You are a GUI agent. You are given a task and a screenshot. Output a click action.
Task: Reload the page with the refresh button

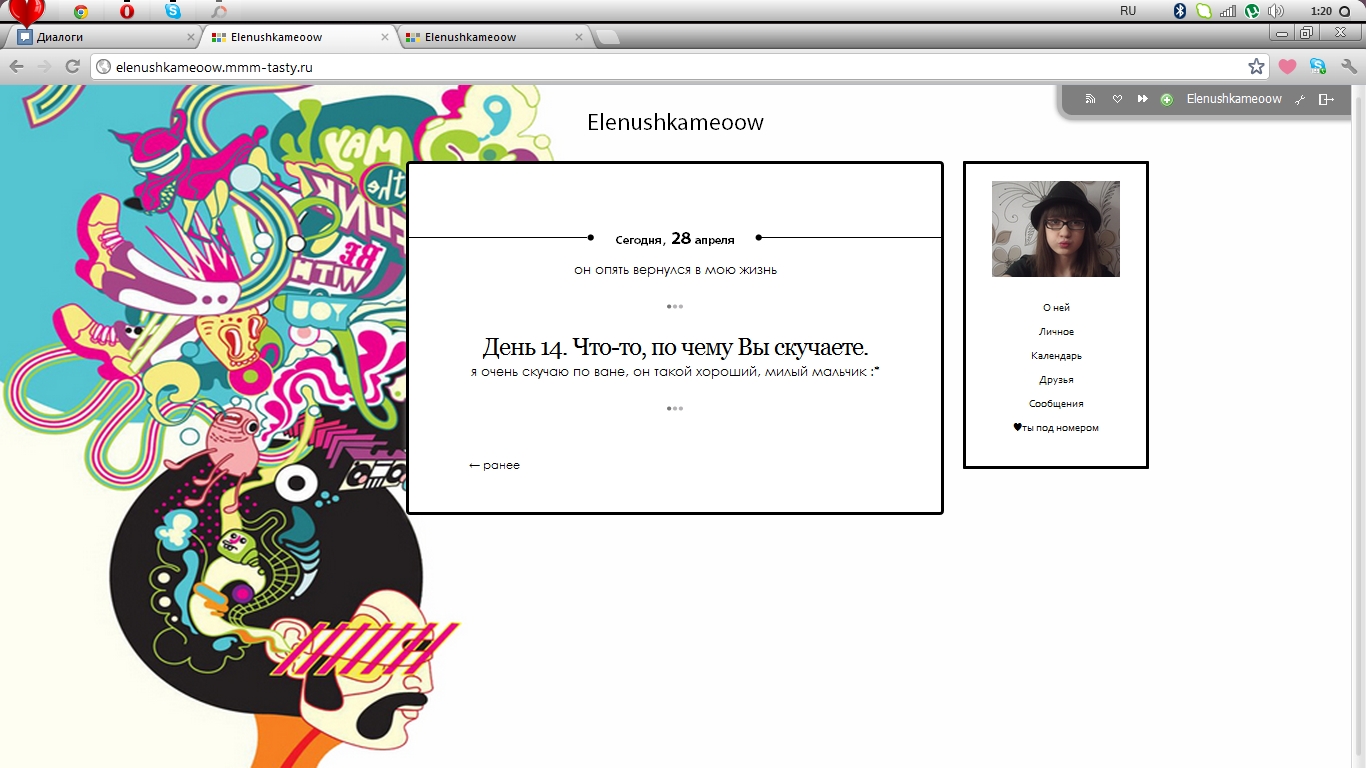72,67
